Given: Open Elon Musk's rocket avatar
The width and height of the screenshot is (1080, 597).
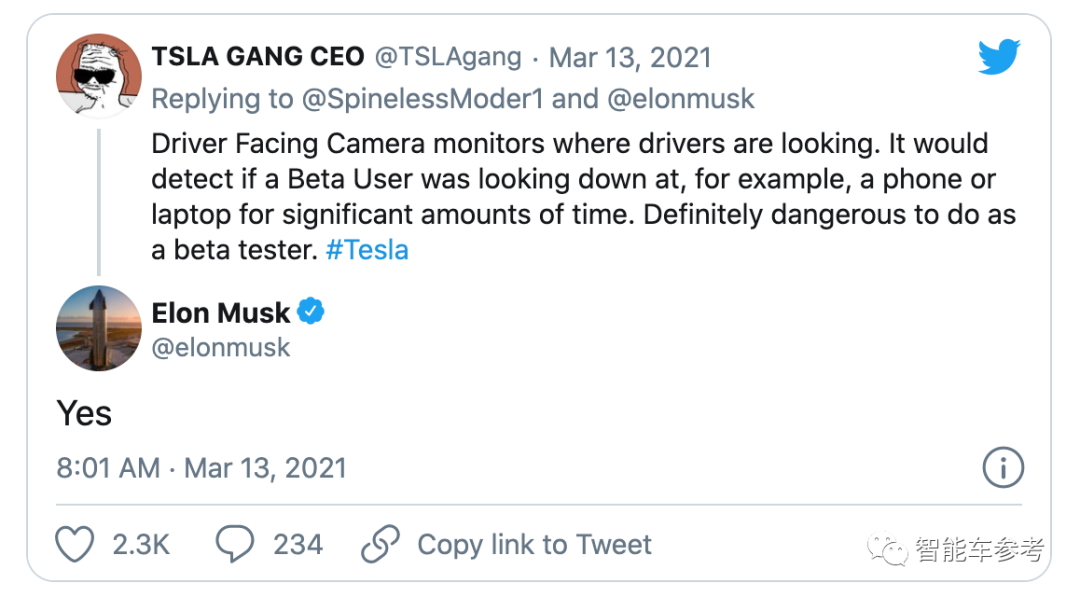Looking at the screenshot, I should [x=98, y=328].
